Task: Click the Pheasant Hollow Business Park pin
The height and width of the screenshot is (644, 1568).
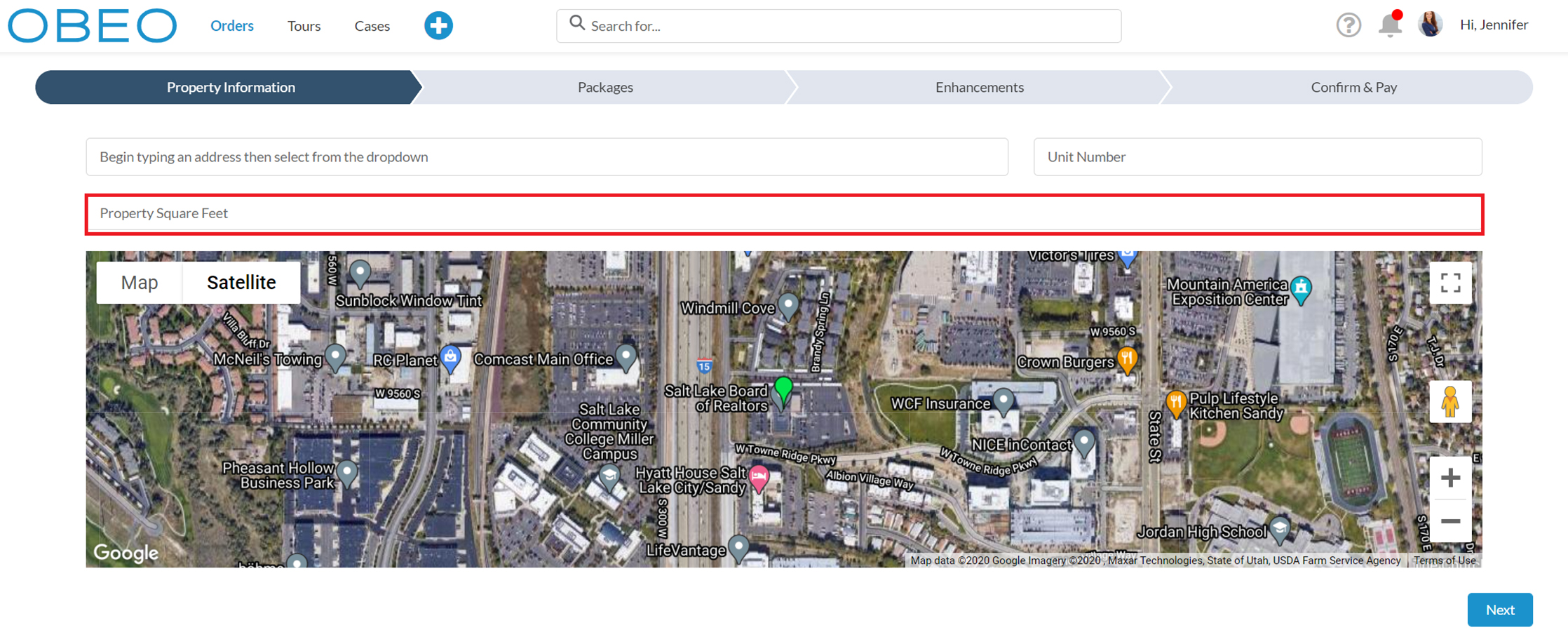Action: tap(346, 475)
